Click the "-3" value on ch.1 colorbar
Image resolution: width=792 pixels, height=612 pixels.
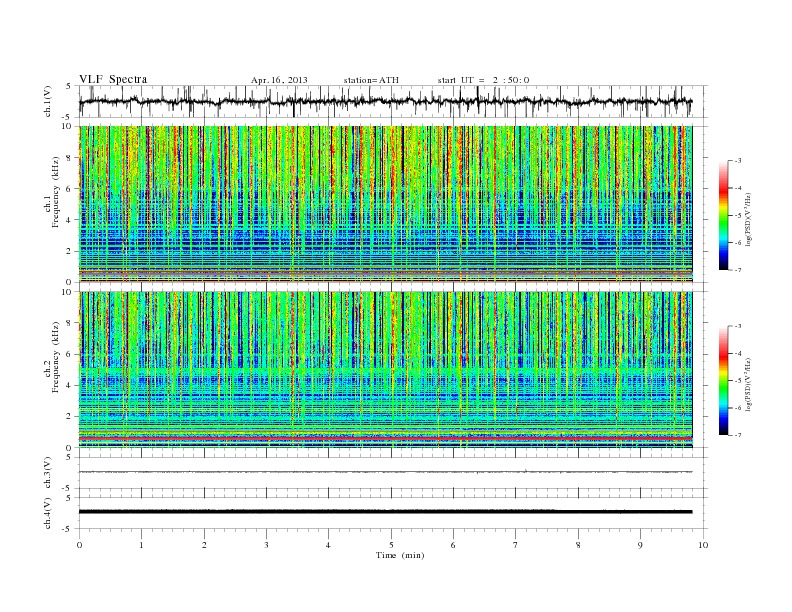(737, 161)
